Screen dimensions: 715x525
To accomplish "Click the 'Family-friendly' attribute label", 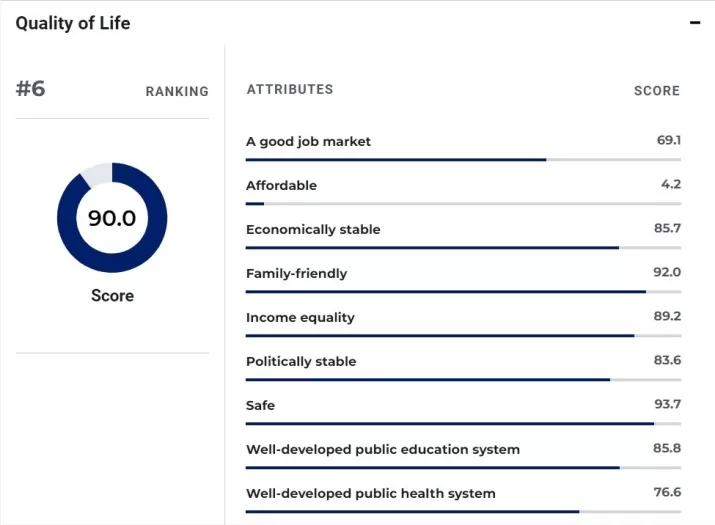I will click(296, 274).
